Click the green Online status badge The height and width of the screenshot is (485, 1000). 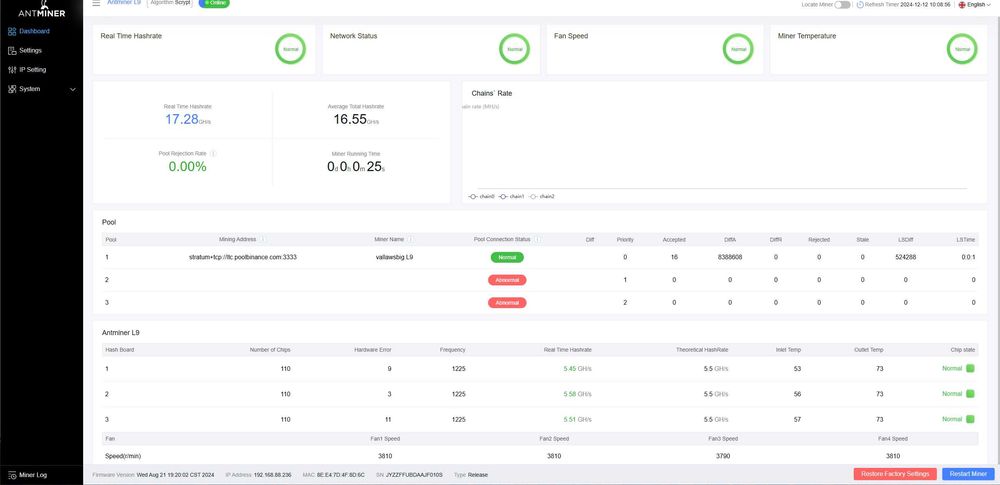point(214,3)
